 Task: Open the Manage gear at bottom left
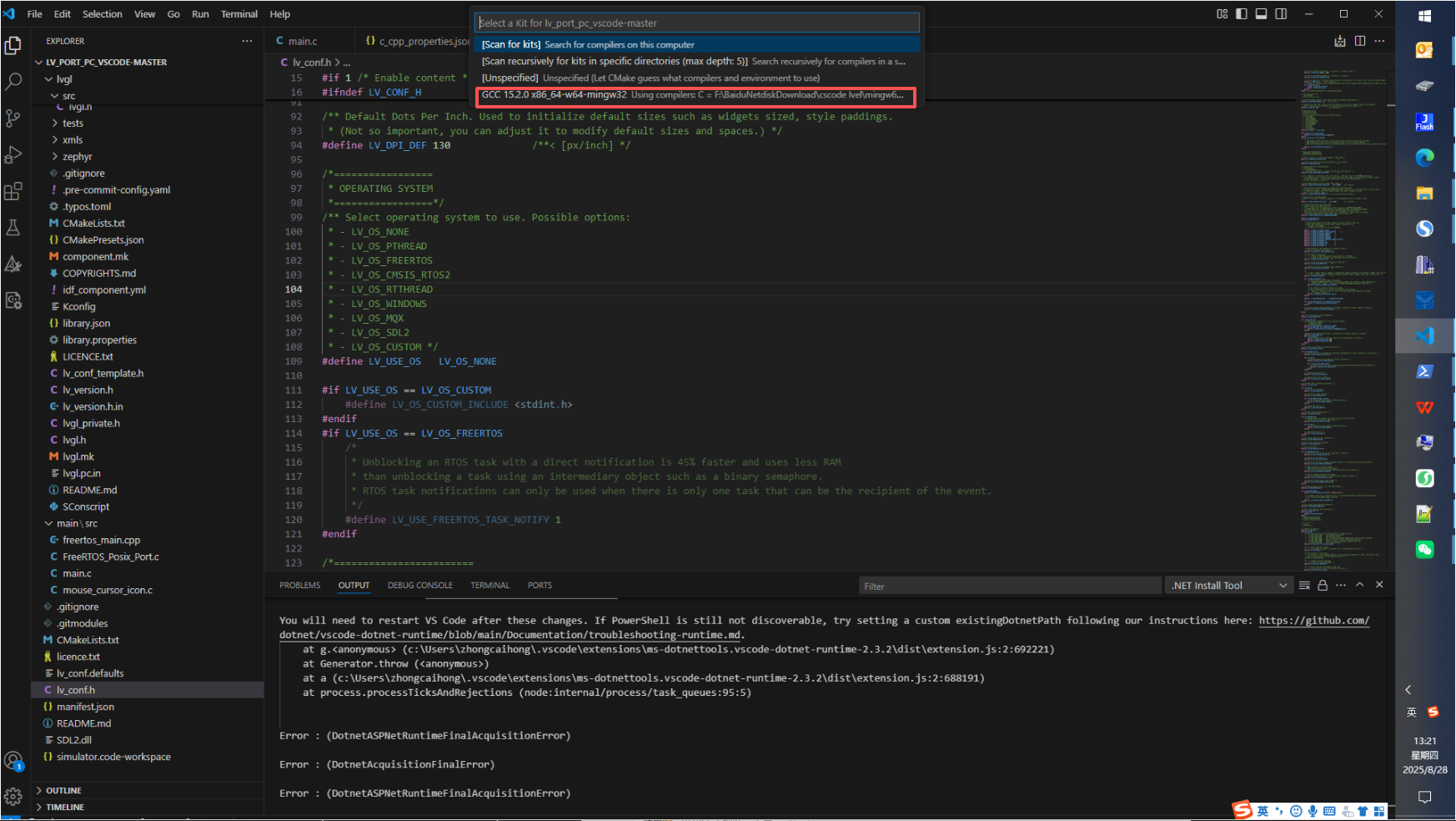coord(13,797)
